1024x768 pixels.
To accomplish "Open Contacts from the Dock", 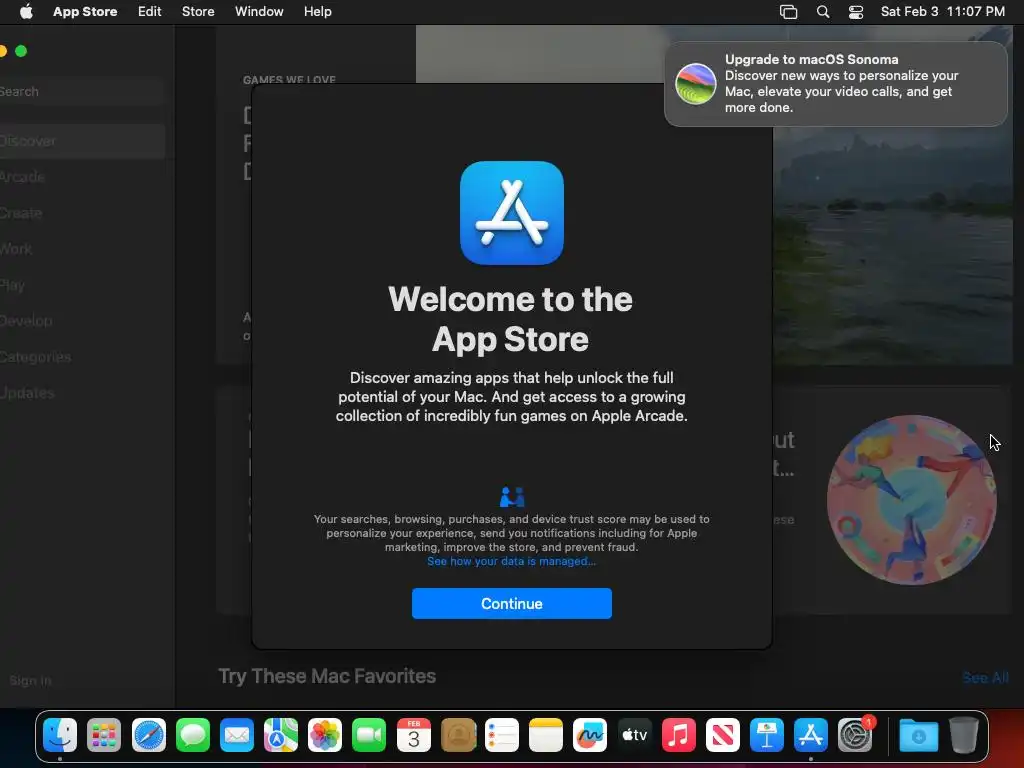I will 458,735.
